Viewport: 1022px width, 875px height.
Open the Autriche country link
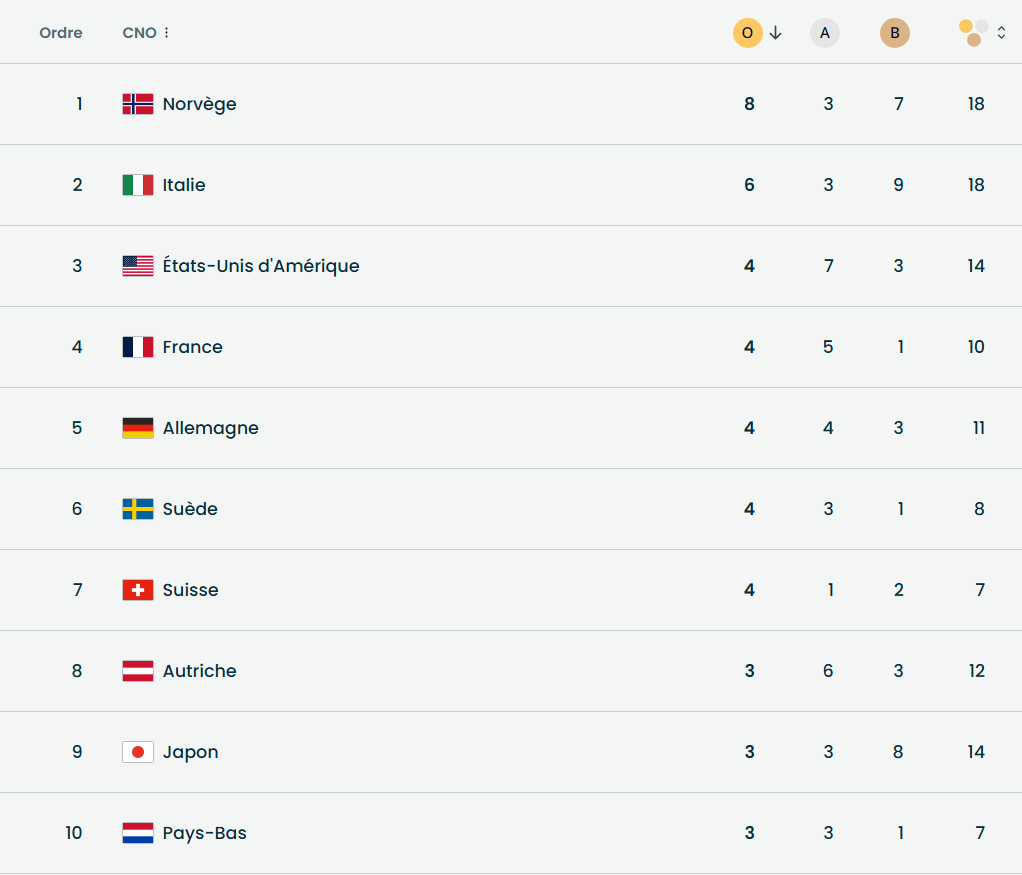click(x=199, y=671)
